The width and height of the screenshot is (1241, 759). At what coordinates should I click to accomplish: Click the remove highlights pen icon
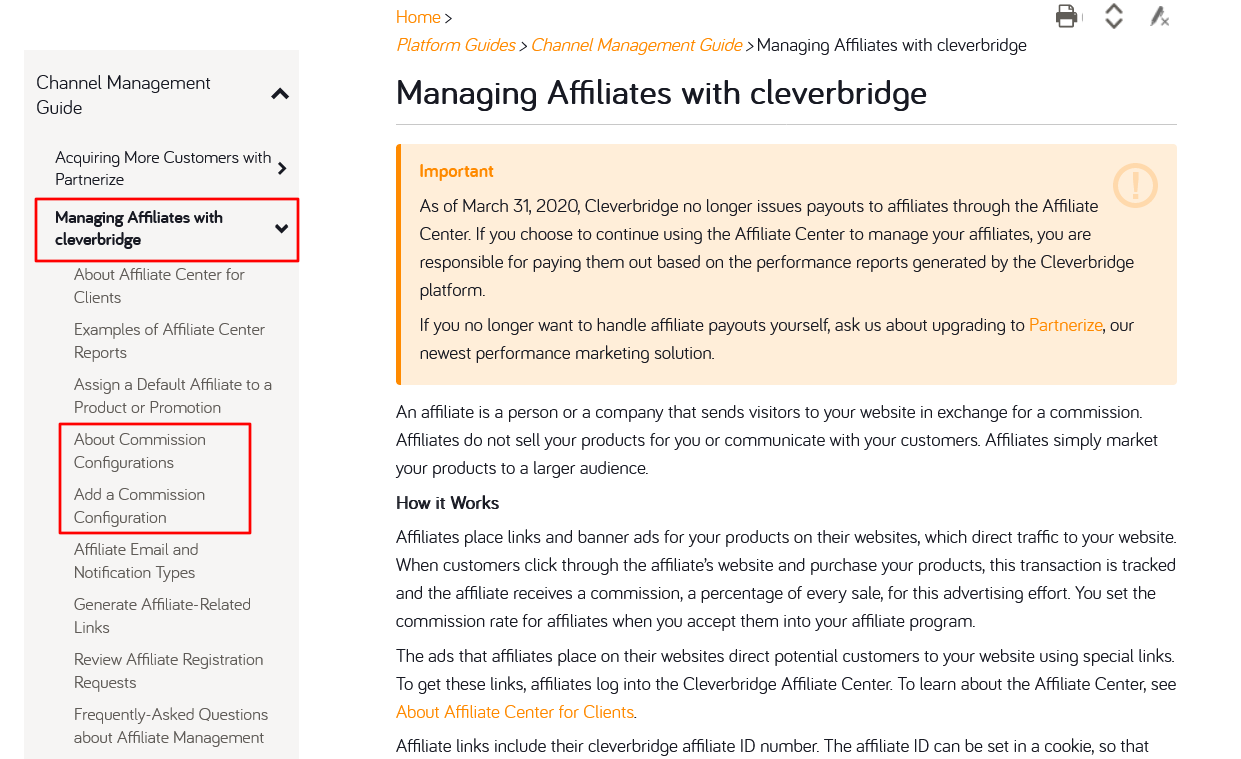pyautogui.click(x=1159, y=16)
